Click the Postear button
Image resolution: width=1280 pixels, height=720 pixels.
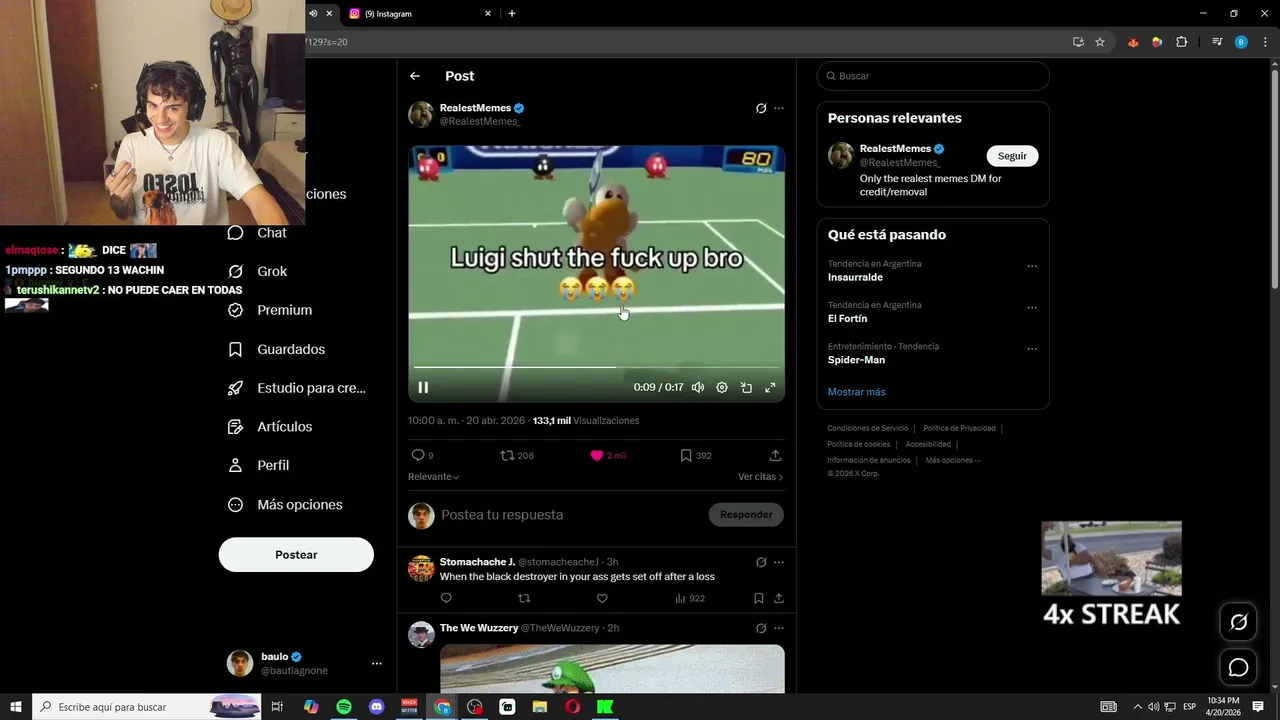(x=296, y=555)
